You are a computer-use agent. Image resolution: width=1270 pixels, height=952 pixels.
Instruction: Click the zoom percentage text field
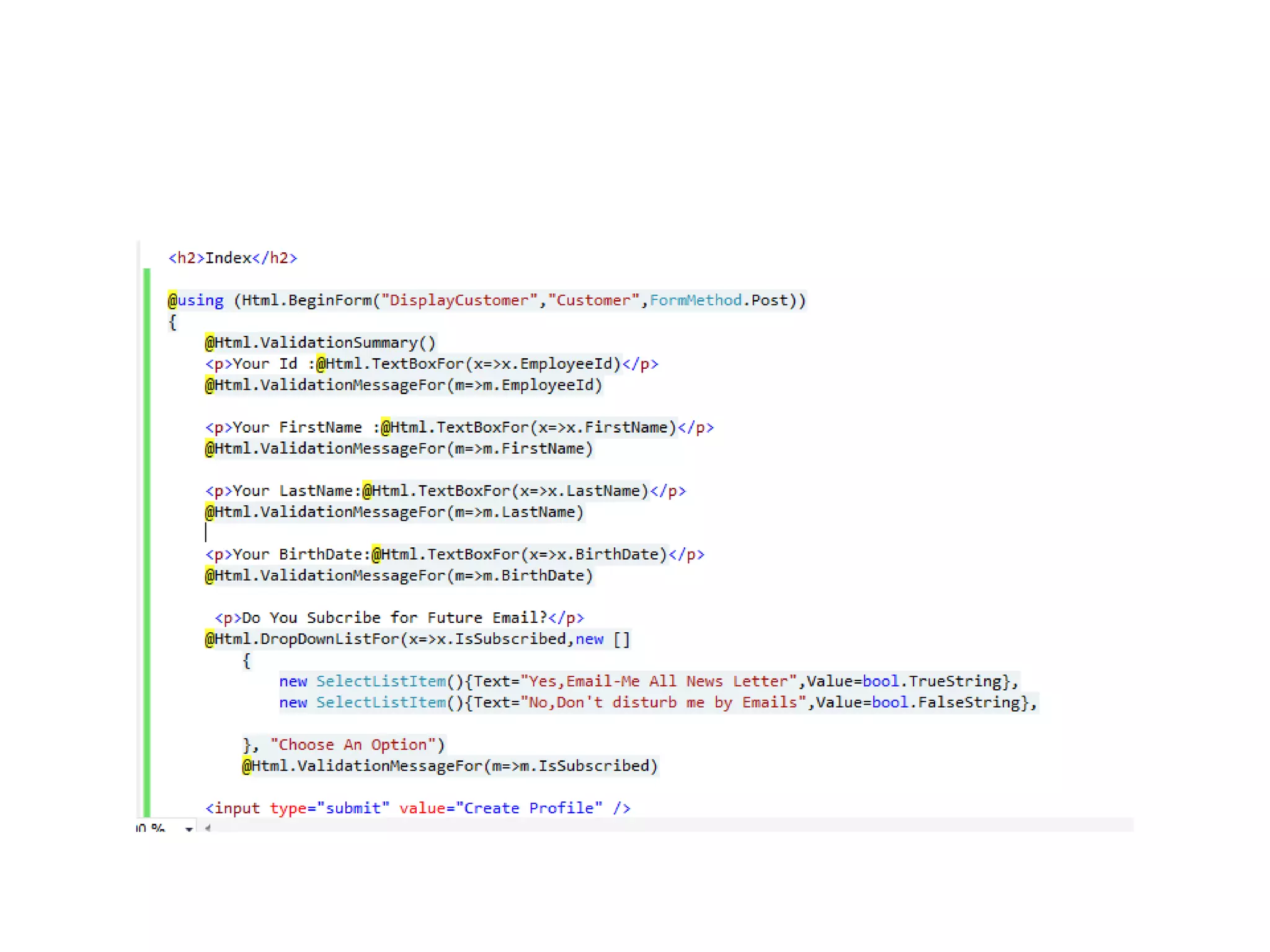[x=151, y=827]
